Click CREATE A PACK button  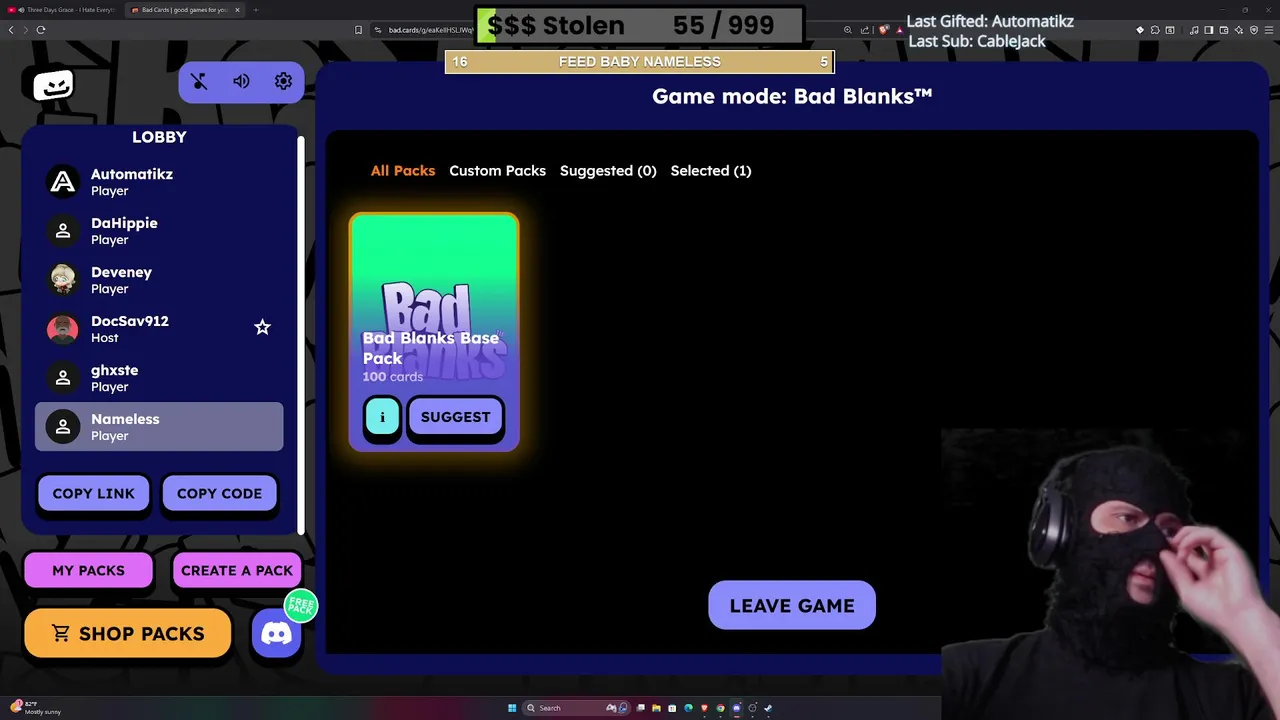tap(237, 570)
